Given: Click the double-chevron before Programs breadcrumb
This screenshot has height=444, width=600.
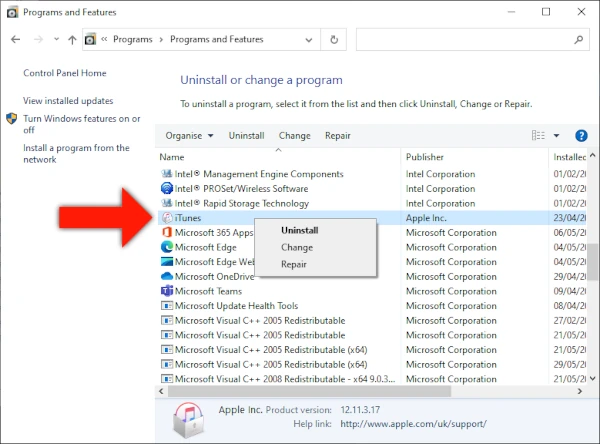Looking at the screenshot, I should click(104, 39).
